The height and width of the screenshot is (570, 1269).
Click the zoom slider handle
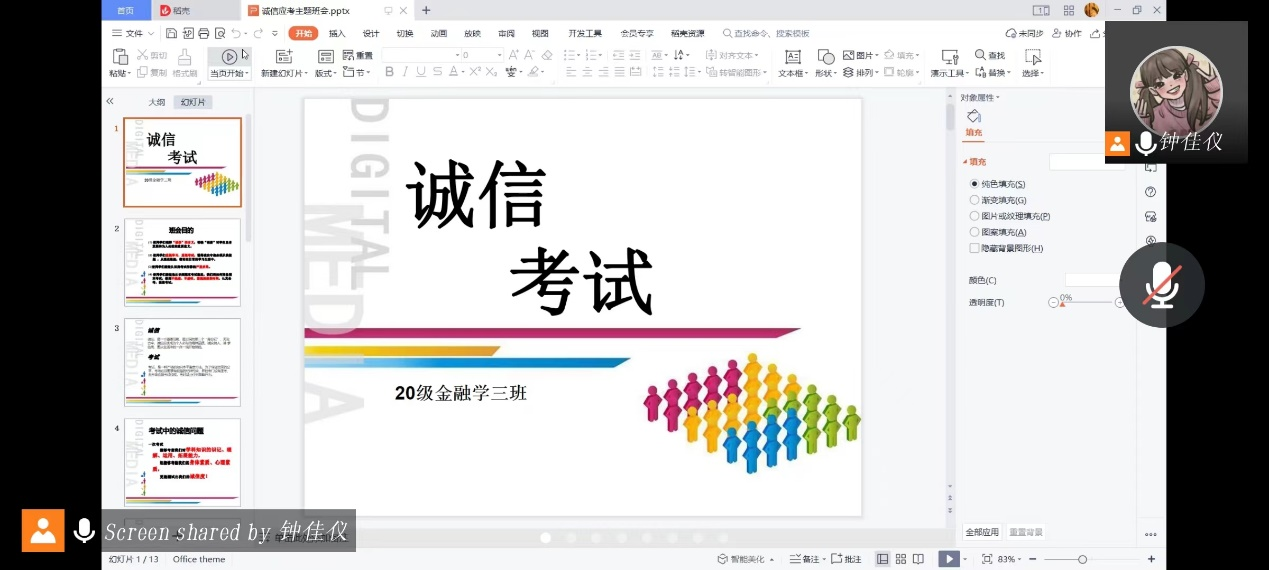[1082, 559]
